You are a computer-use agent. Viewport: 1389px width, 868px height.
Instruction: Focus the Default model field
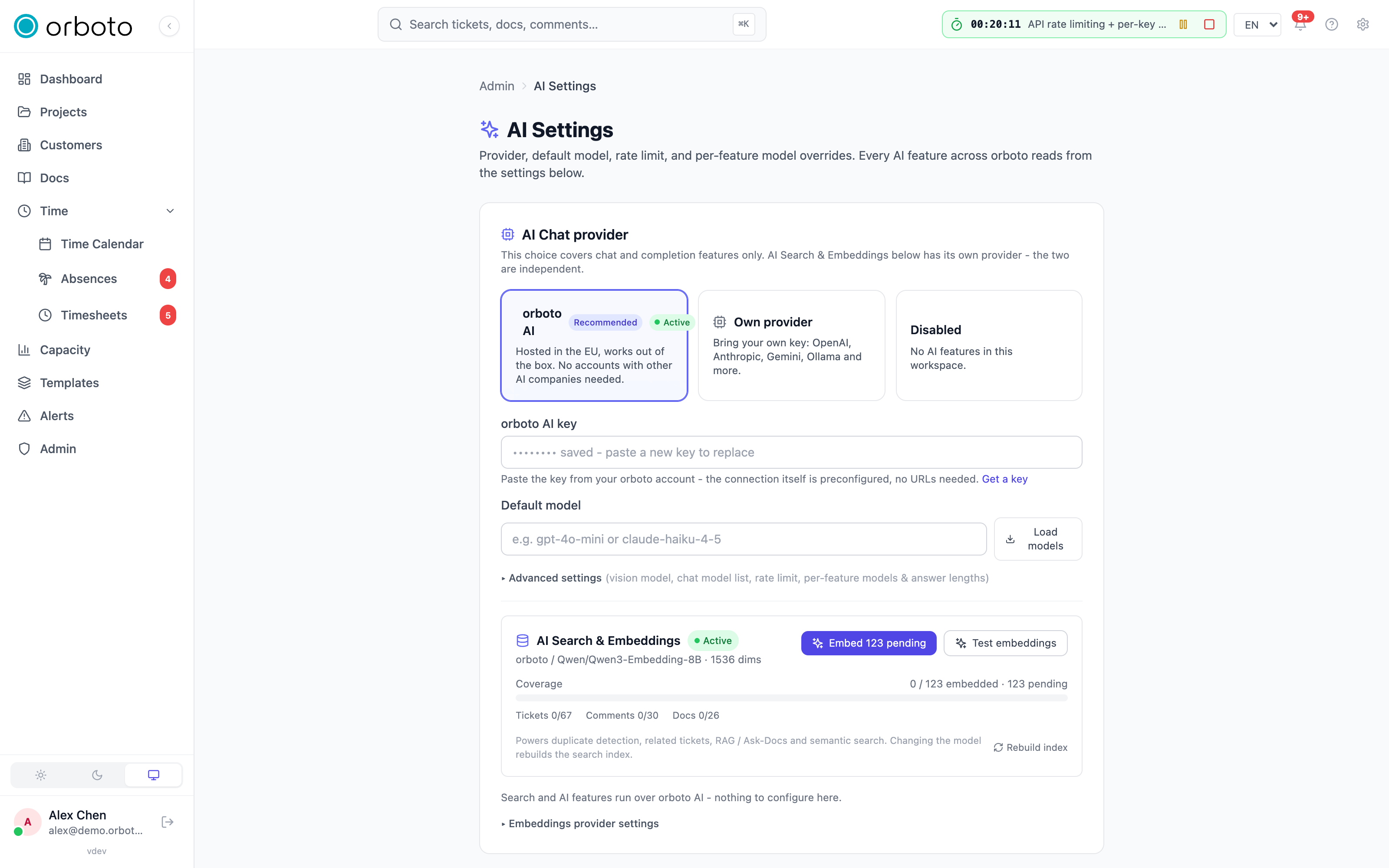point(743,539)
